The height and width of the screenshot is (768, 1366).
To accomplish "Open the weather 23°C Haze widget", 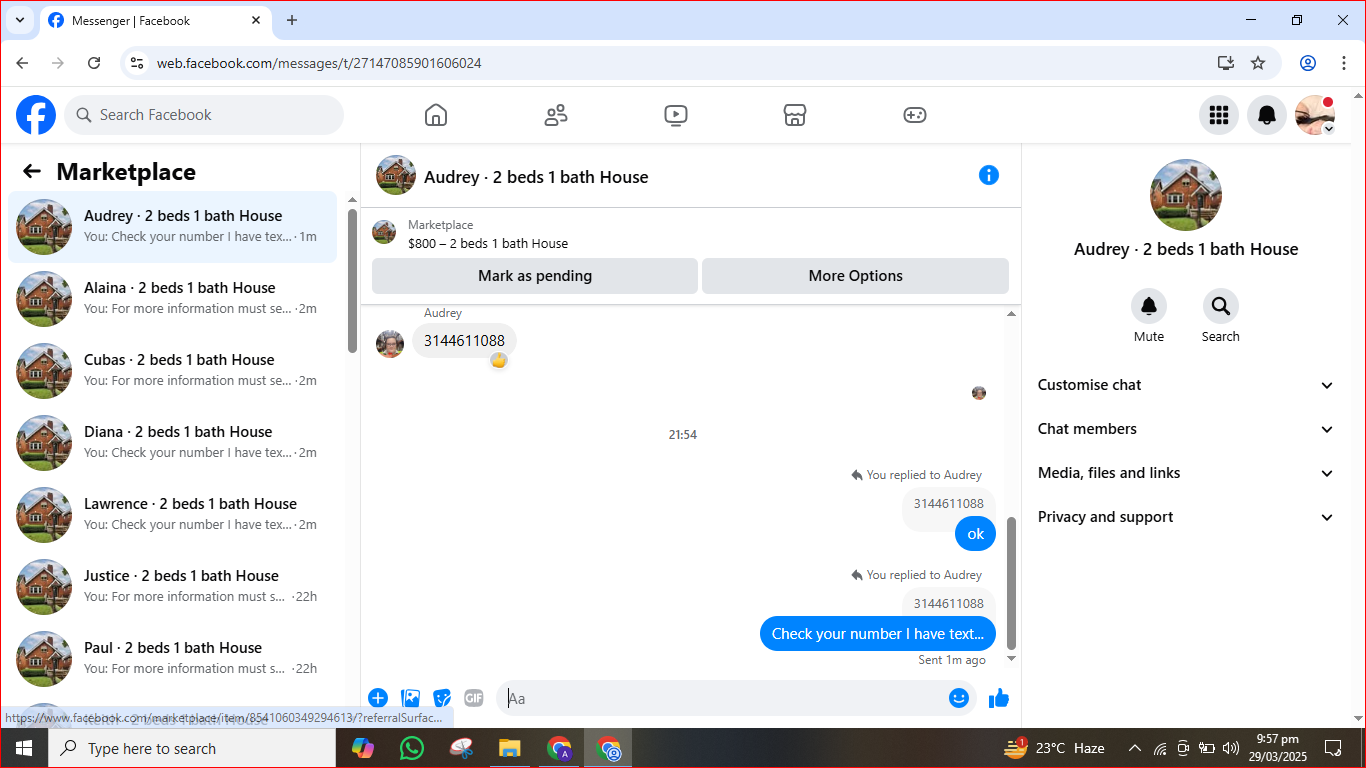I will (x=1055, y=748).
